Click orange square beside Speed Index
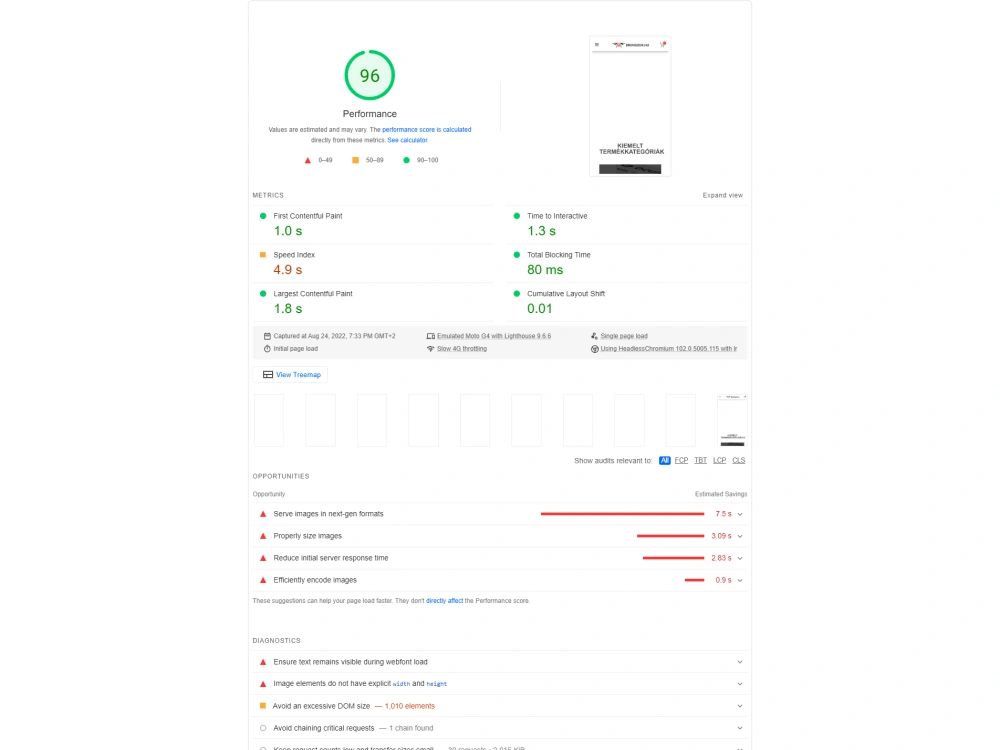 263,254
